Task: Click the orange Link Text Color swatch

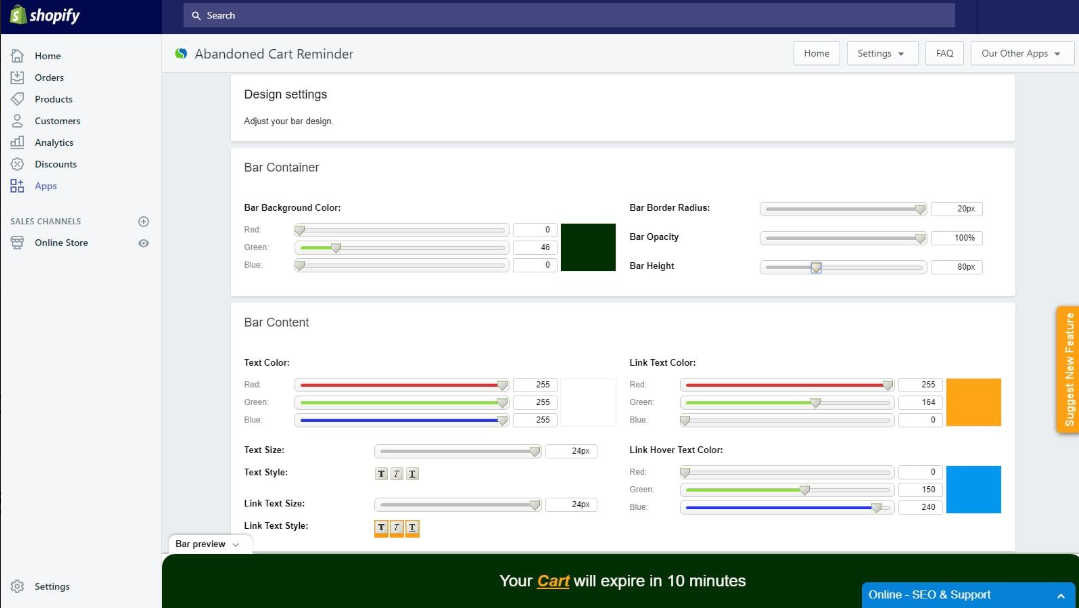Action: coord(973,402)
